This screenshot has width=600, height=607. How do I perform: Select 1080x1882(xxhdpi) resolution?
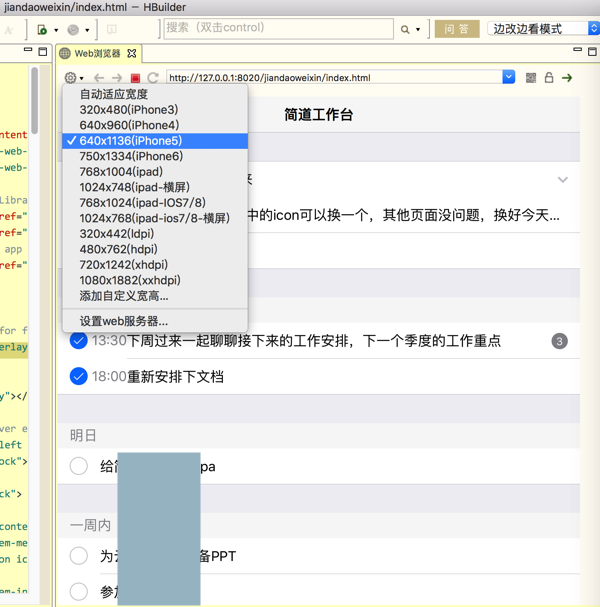[155, 280]
